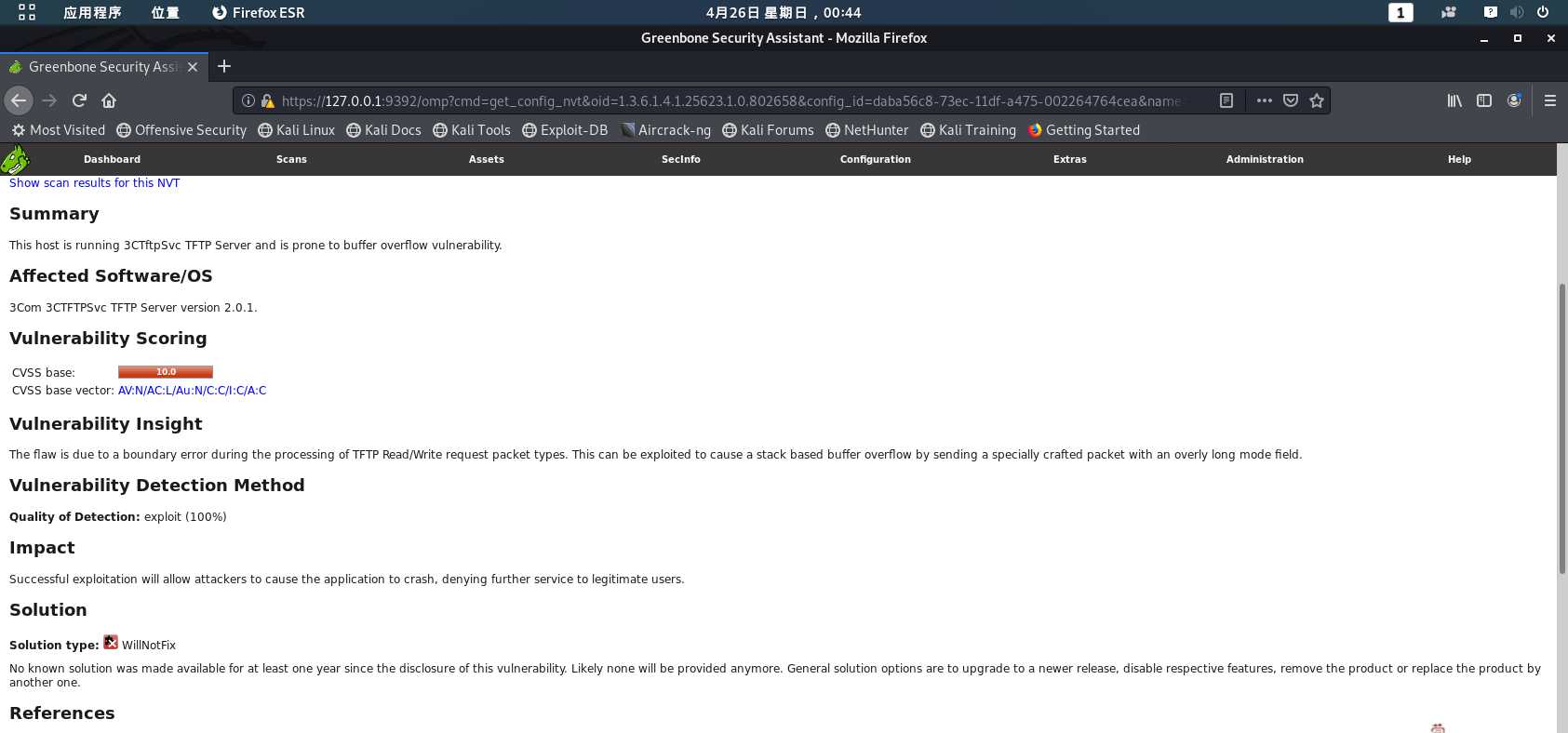
Task: Click the CVSS base 10.0 severity bar
Action: 166,372
